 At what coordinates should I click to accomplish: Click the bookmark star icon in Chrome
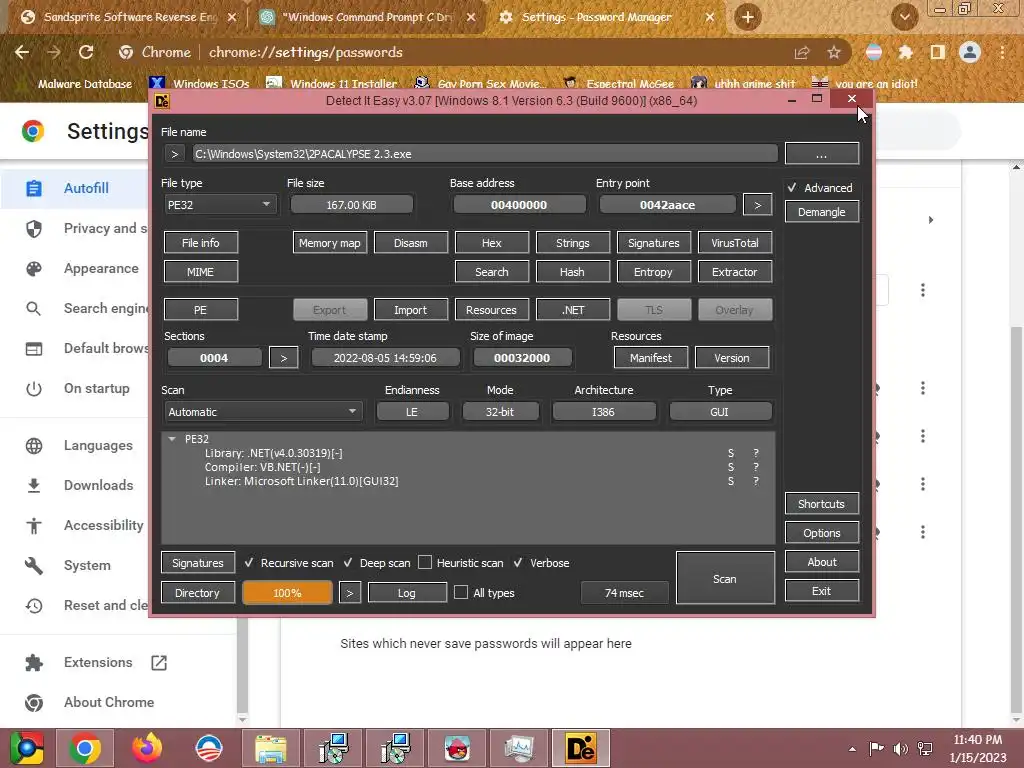tap(834, 52)
